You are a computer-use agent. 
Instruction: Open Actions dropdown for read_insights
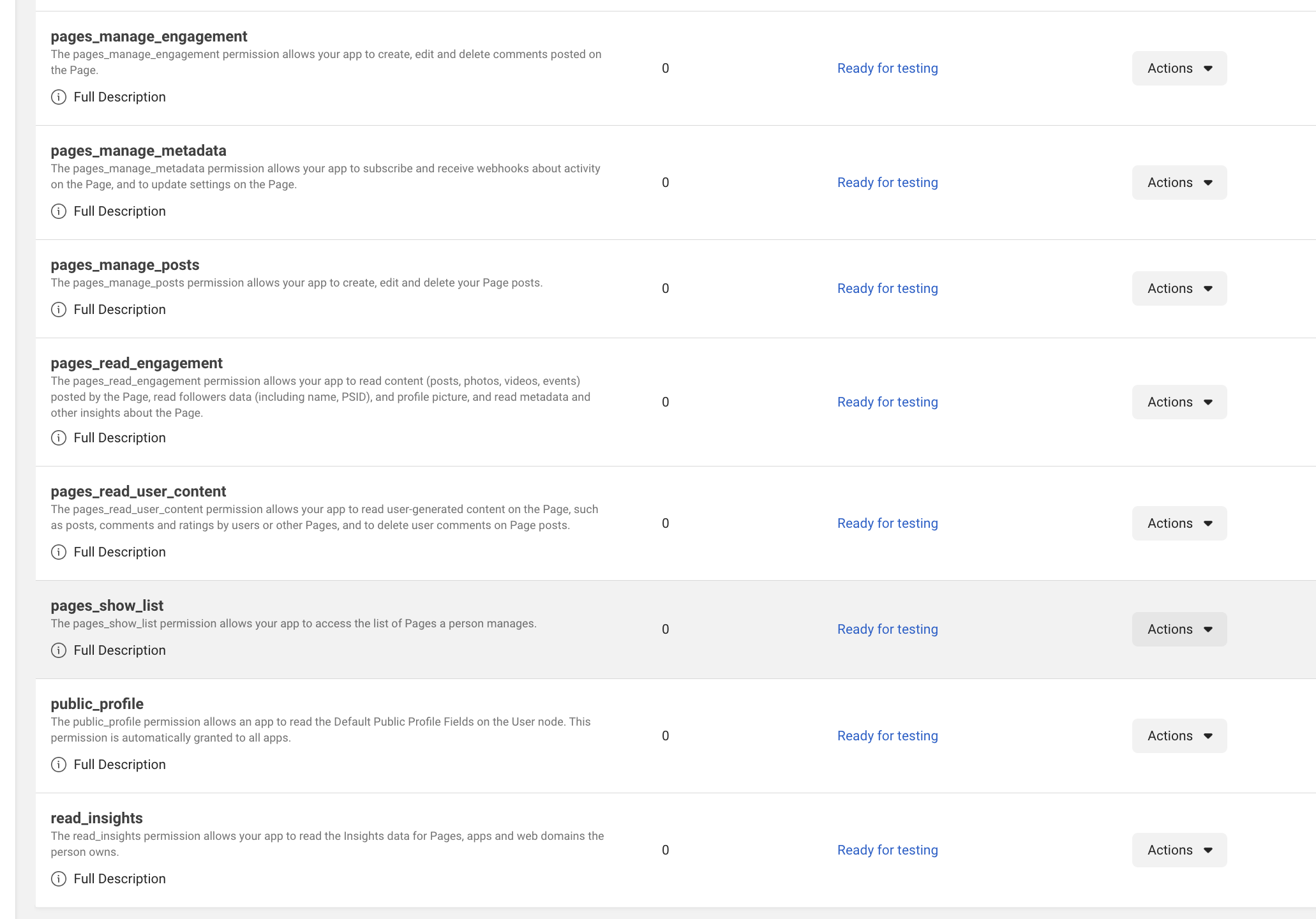click(x=1179, y=850)
